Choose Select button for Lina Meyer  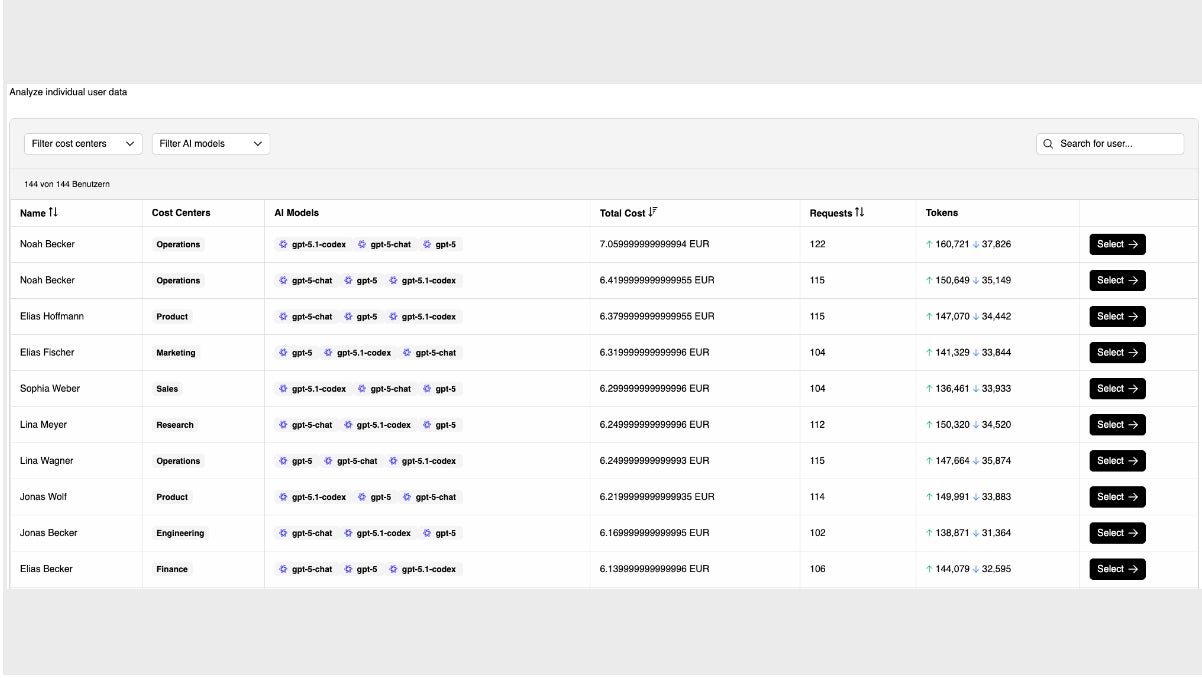tap(1117, 425)
